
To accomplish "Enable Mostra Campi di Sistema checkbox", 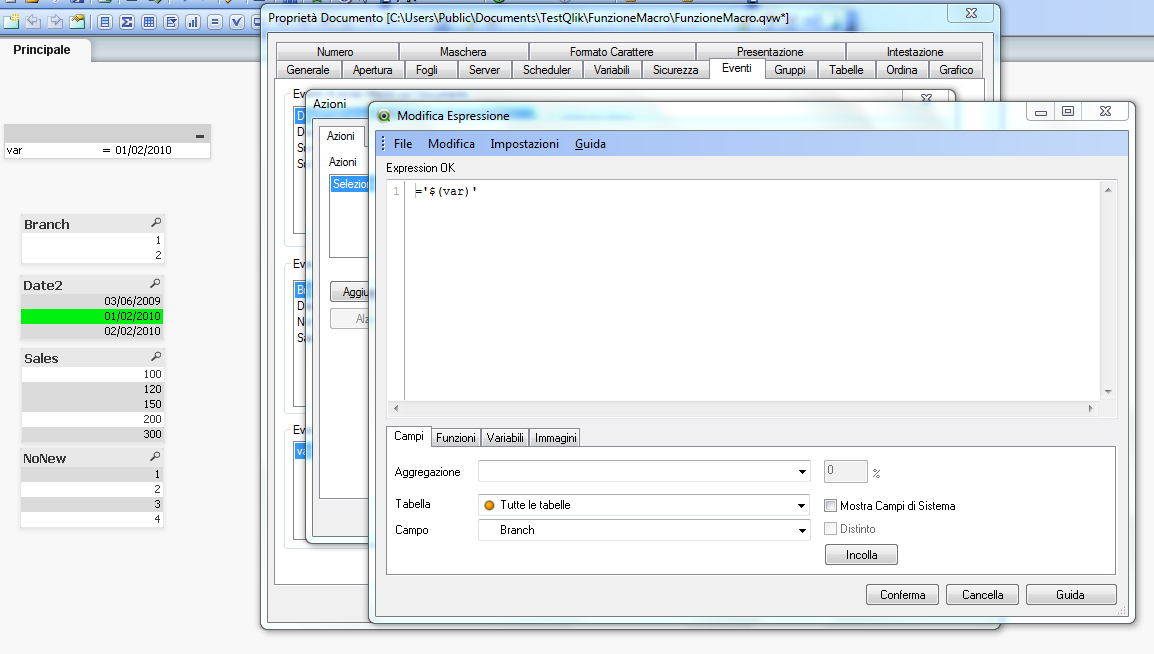I will (830, 505).
